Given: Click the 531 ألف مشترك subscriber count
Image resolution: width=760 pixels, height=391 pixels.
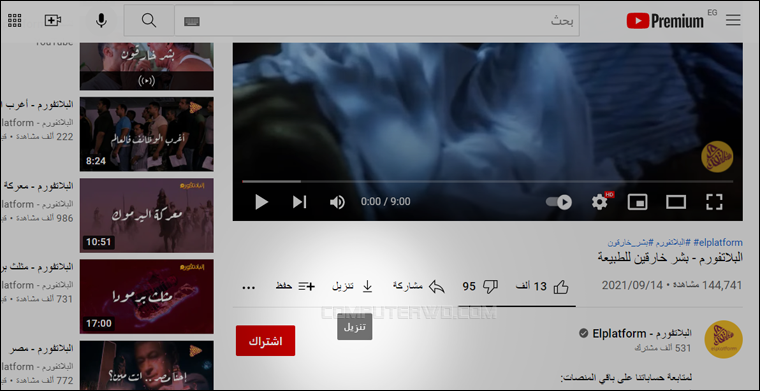Looking at the screenshot, I should [663, 348].
